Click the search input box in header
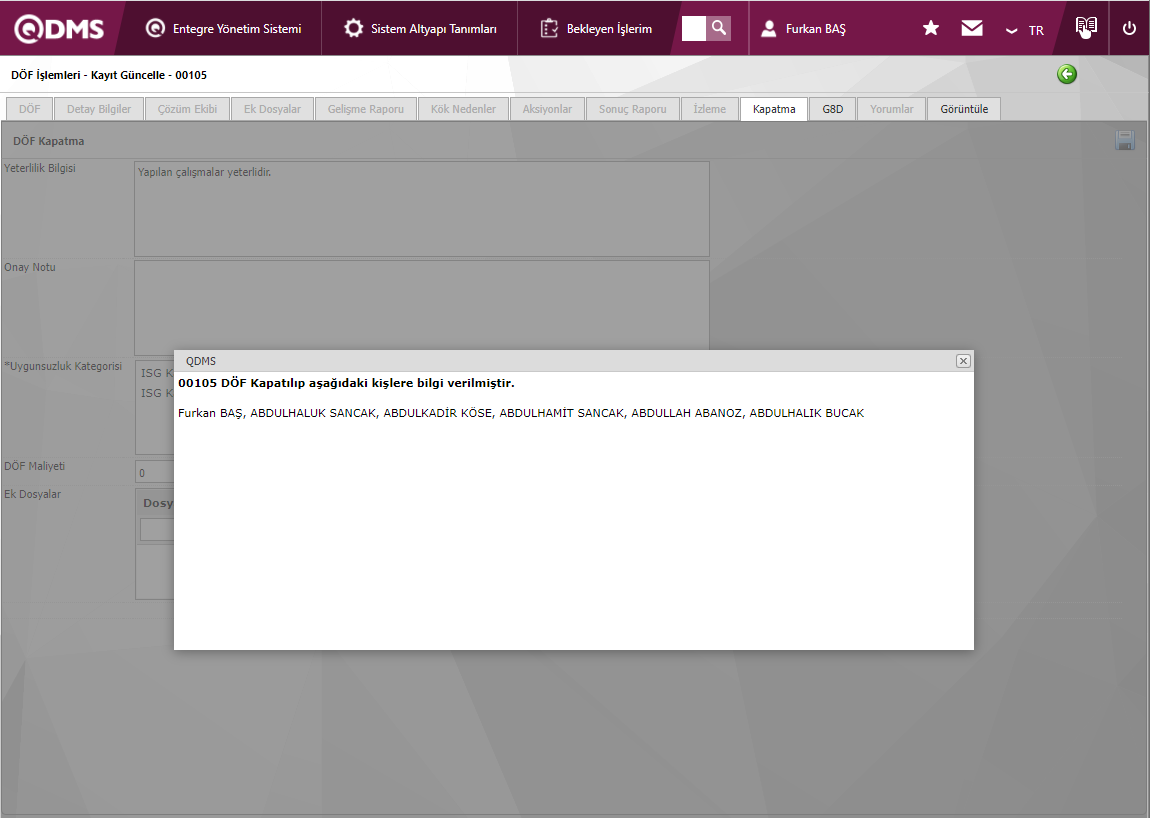 (694, 29)
